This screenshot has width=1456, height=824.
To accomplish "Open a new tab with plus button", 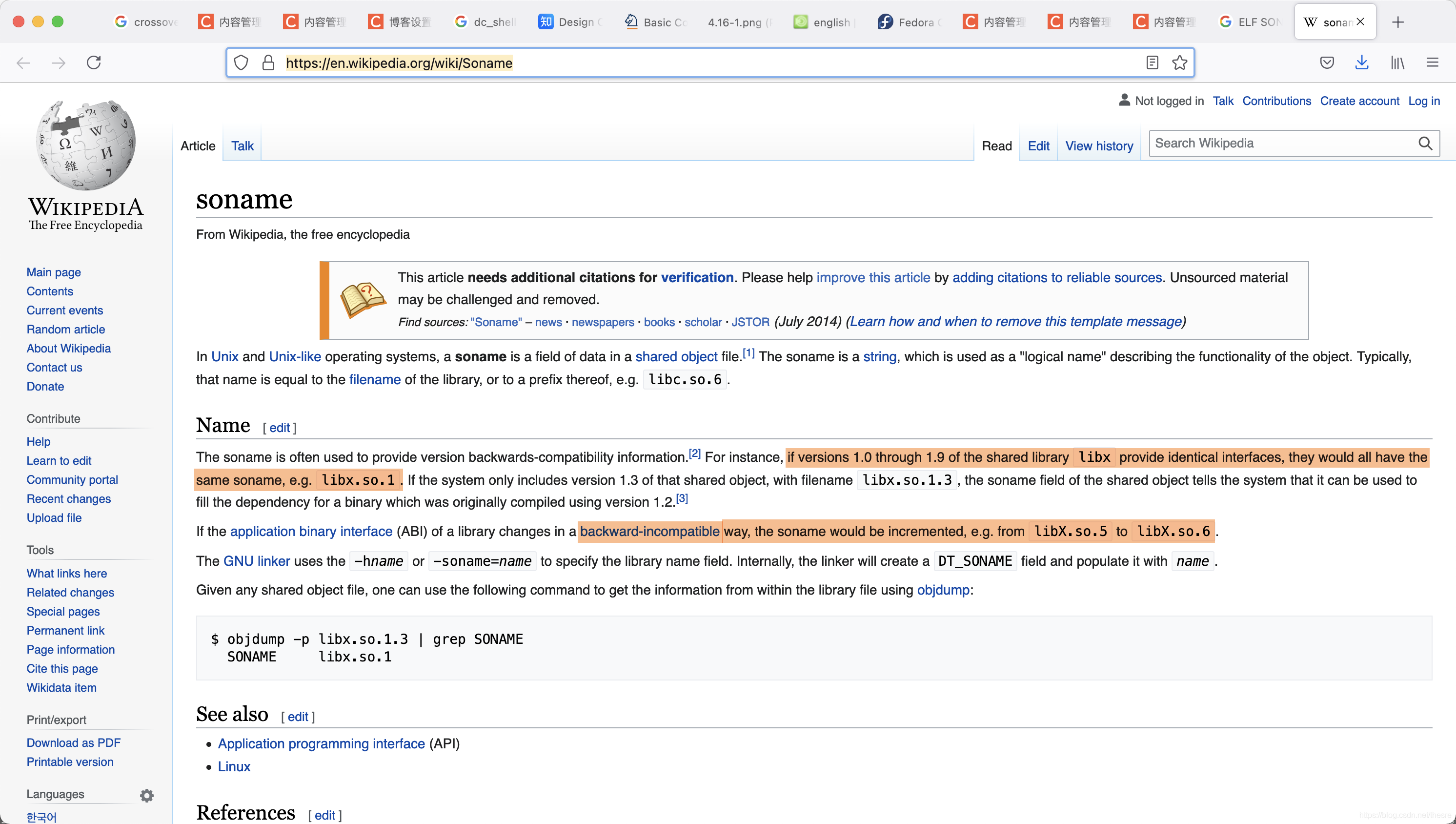I will point(1398,22).
